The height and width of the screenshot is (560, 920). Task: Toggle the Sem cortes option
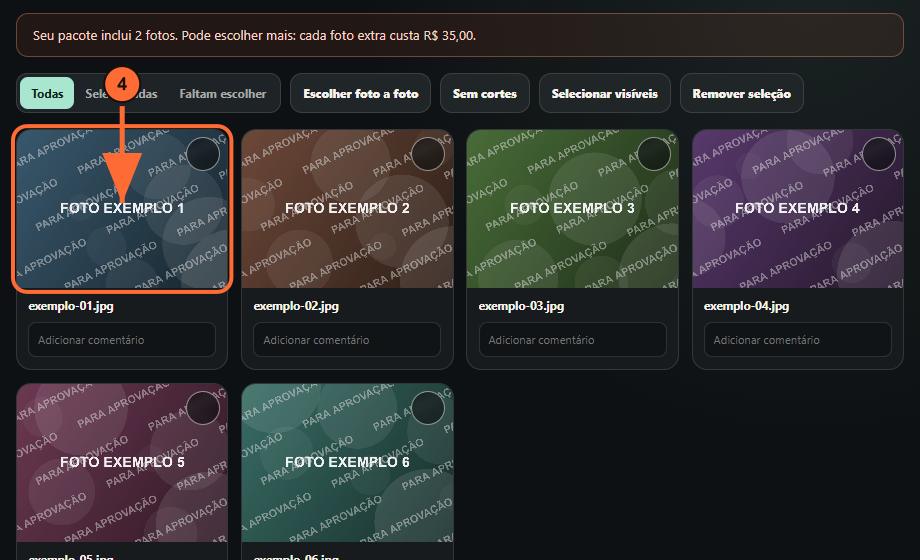click(485, 93)
